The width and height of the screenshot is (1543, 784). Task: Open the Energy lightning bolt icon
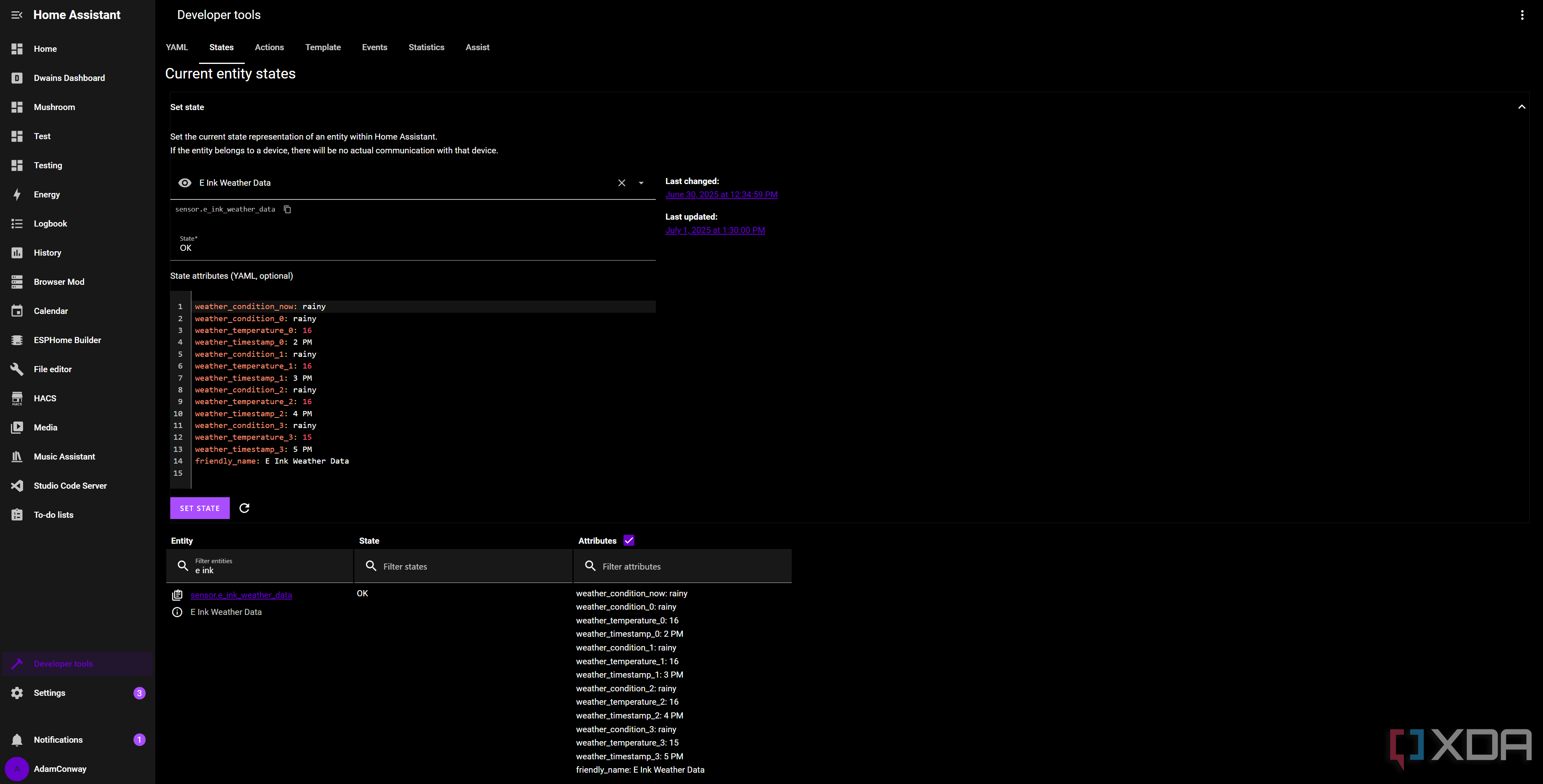coord(17,194)
